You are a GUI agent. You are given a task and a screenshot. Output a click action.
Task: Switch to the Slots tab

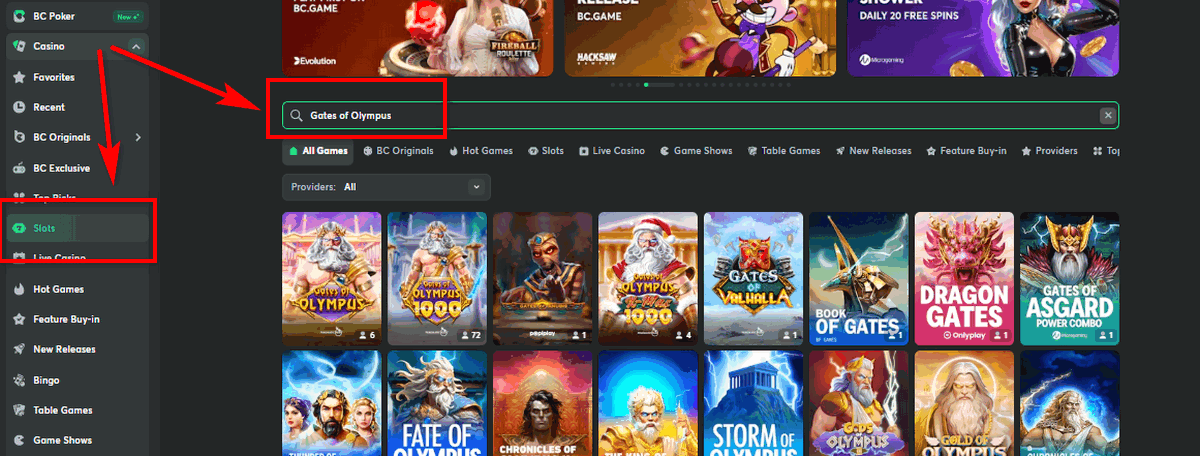click(x=546, y=151)
